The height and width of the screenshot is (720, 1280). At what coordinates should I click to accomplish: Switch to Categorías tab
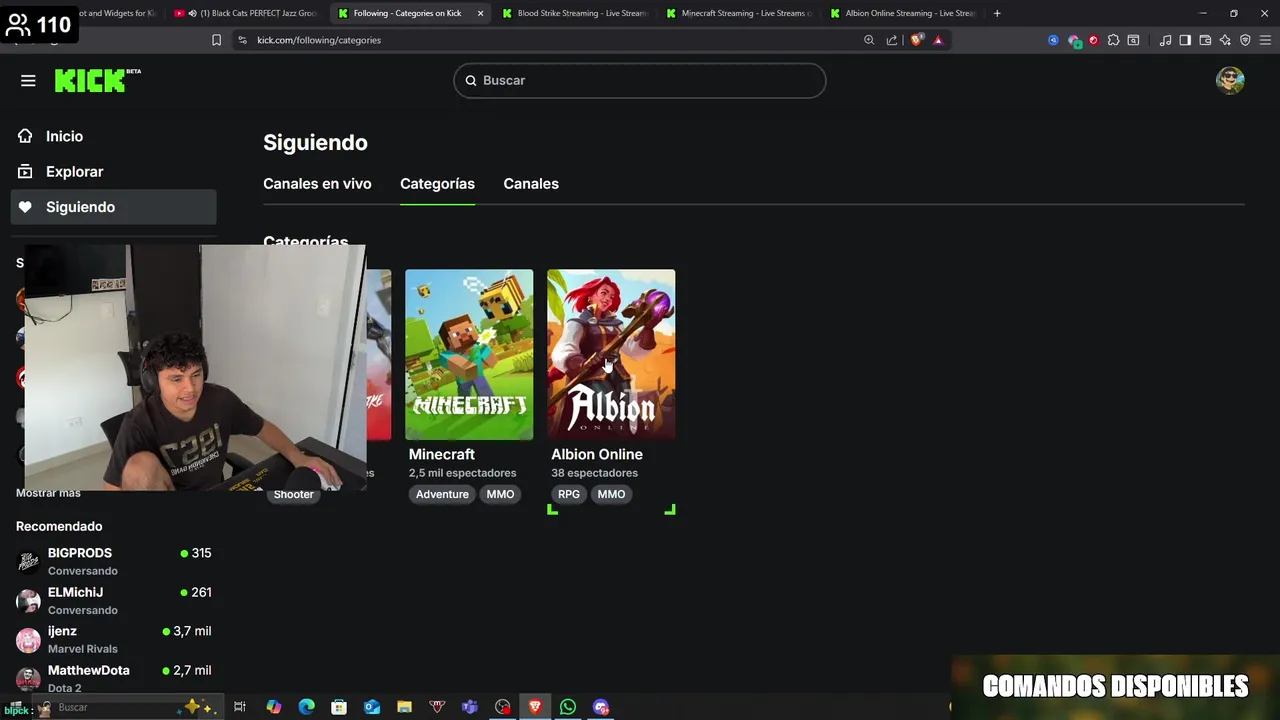[437, 184]
